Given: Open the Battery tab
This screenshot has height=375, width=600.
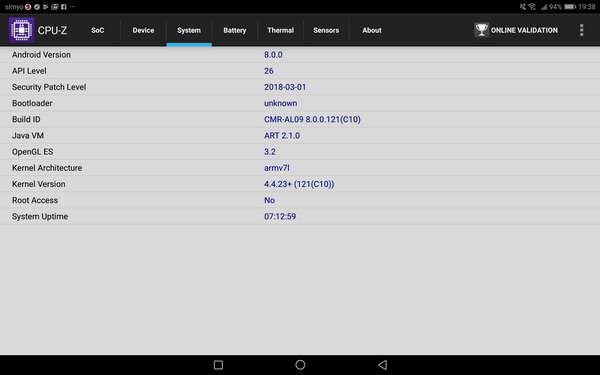Looking at the screenshot, I should point(235,30).
